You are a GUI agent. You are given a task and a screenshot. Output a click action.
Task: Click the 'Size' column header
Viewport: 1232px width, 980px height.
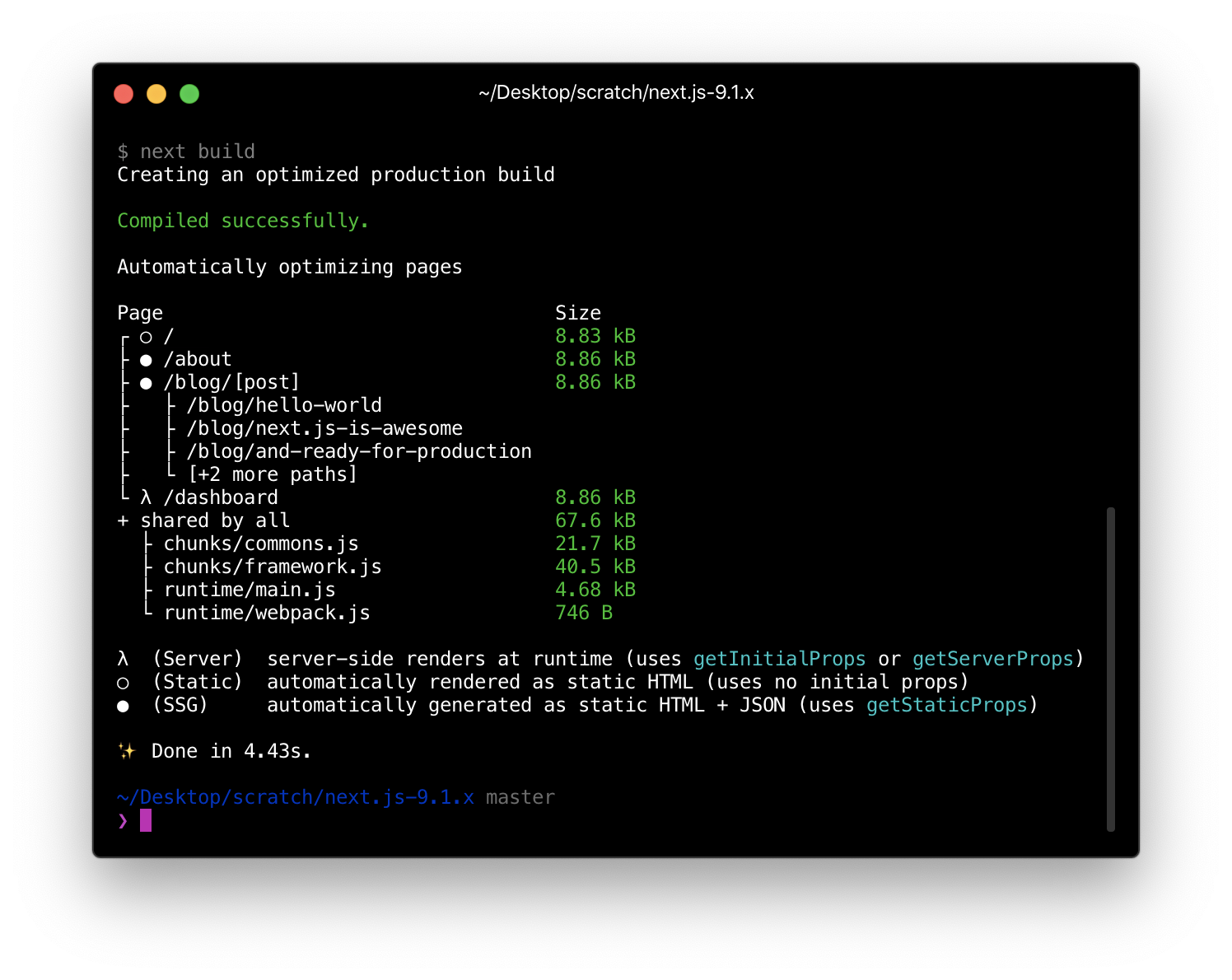tap(578, 313)
